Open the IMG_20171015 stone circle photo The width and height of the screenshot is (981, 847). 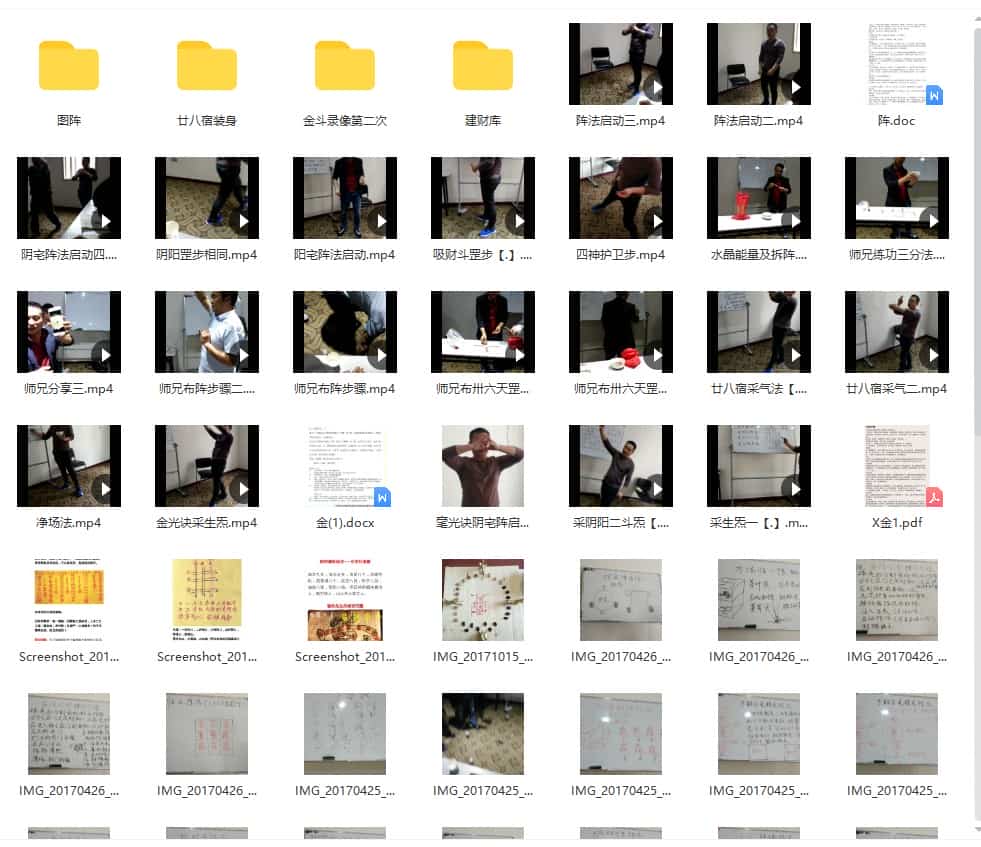[x=483, y=600]
